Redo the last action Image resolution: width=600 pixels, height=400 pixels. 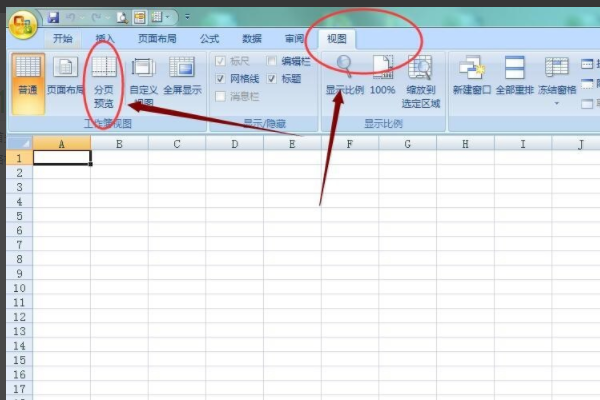click(97, 18)
